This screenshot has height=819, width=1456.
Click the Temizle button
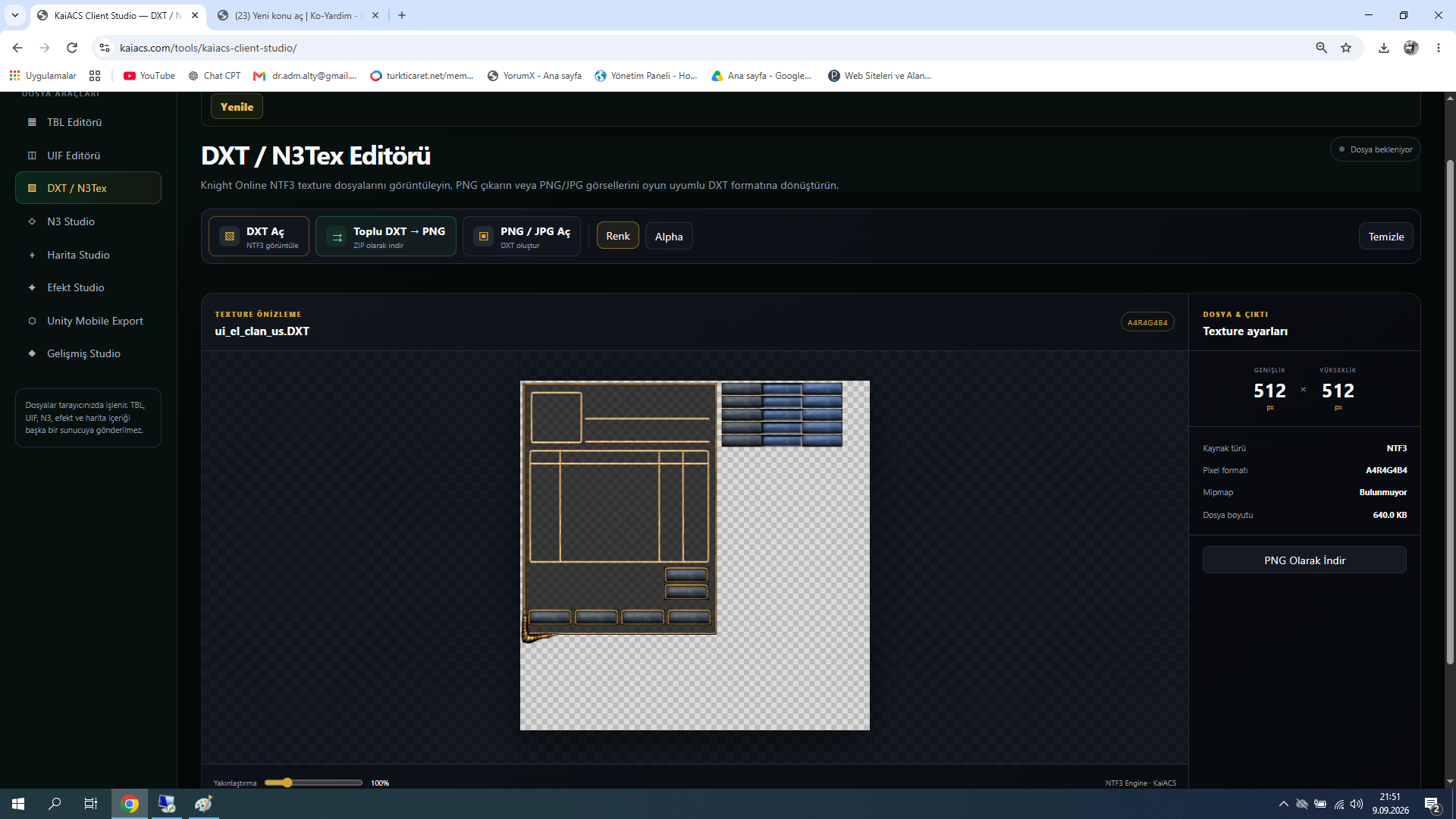coord(1385,237)
